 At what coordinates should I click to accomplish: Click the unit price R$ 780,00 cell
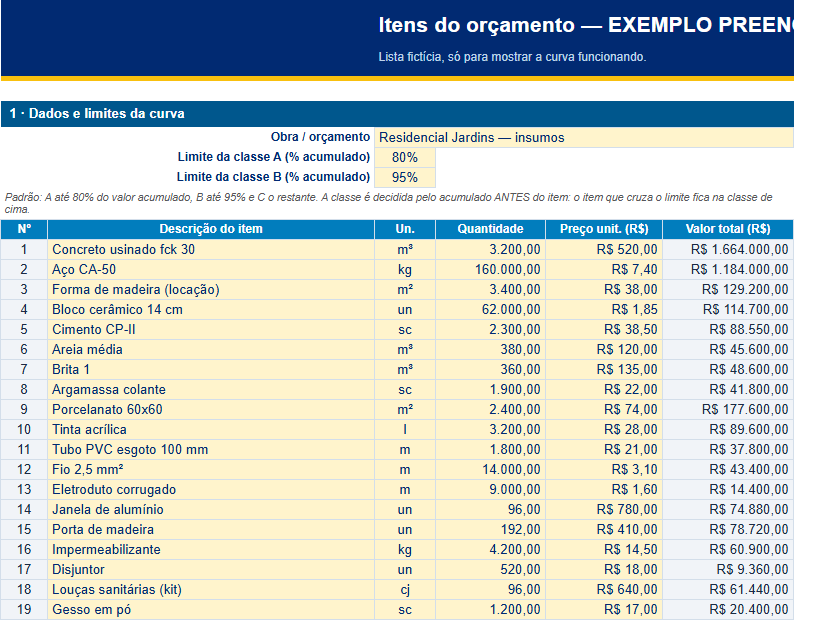click(604, 510)
